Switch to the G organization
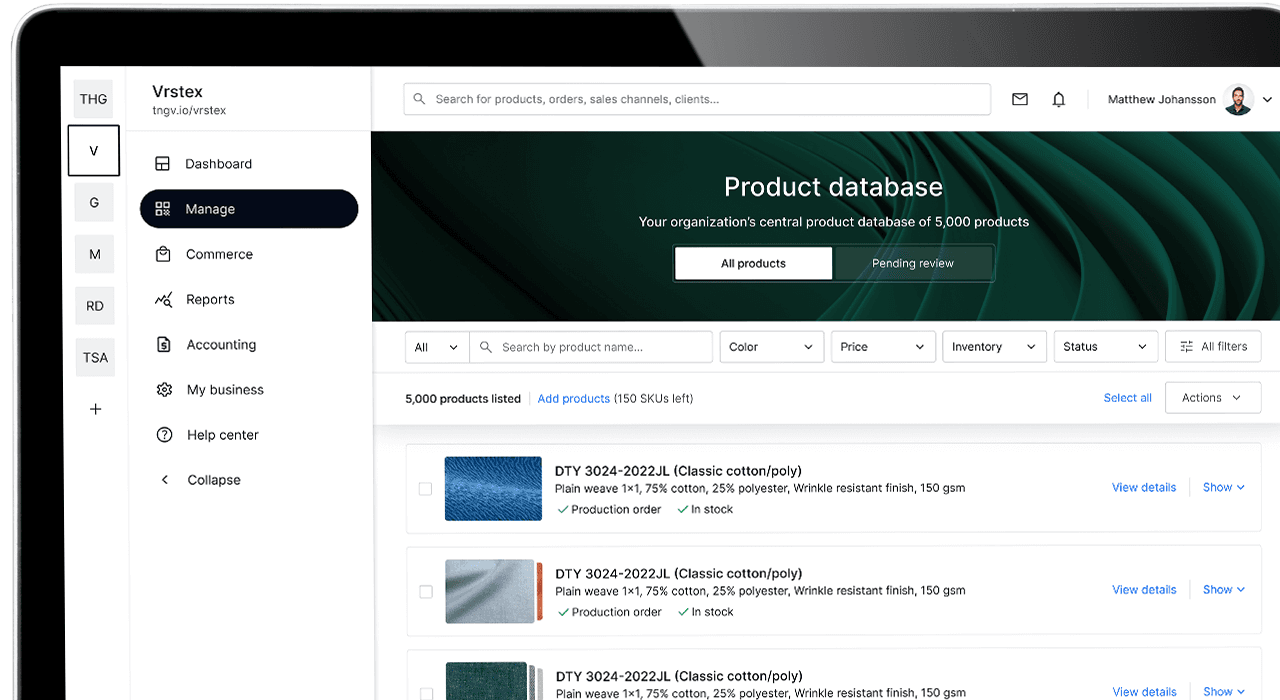 tap(94, 202)
